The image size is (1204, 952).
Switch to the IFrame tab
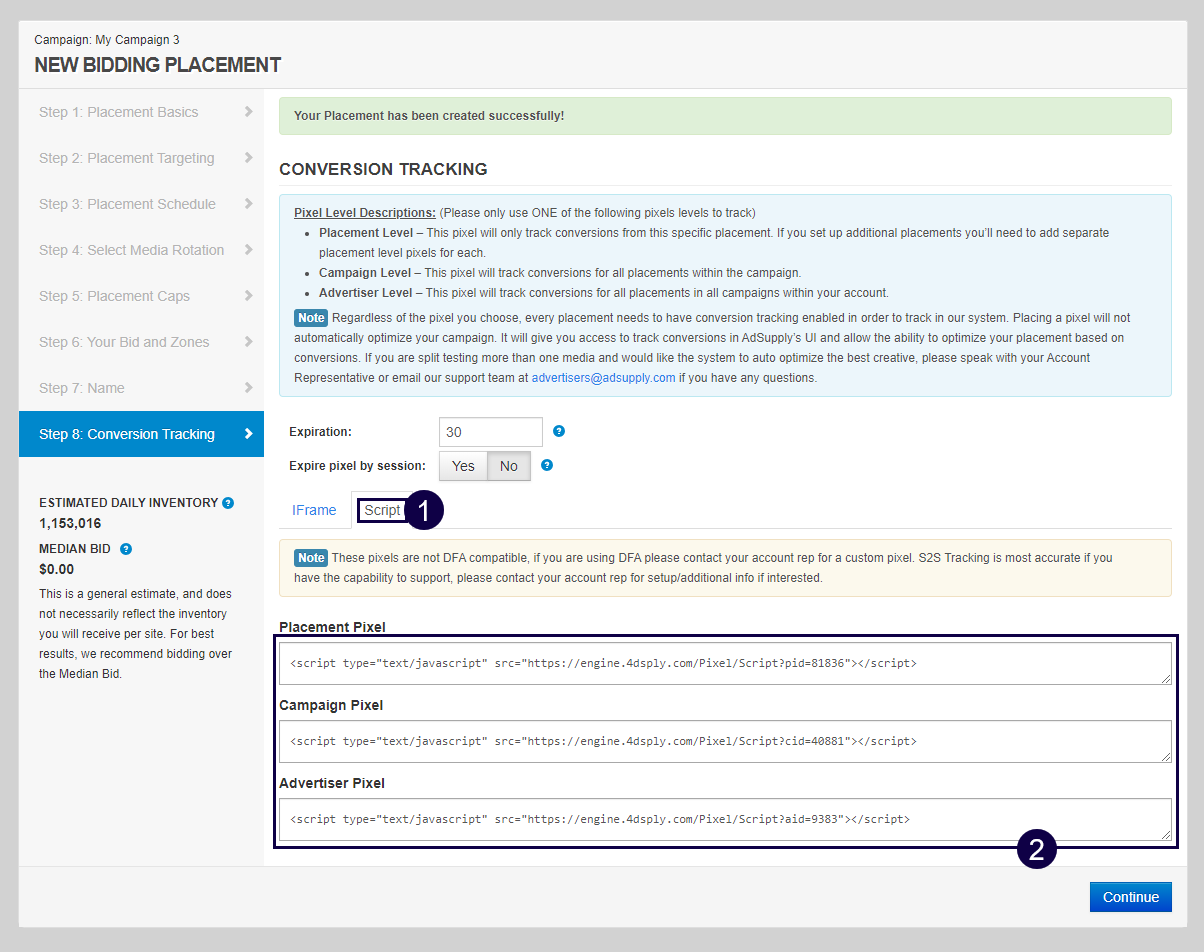coord(314,510)
